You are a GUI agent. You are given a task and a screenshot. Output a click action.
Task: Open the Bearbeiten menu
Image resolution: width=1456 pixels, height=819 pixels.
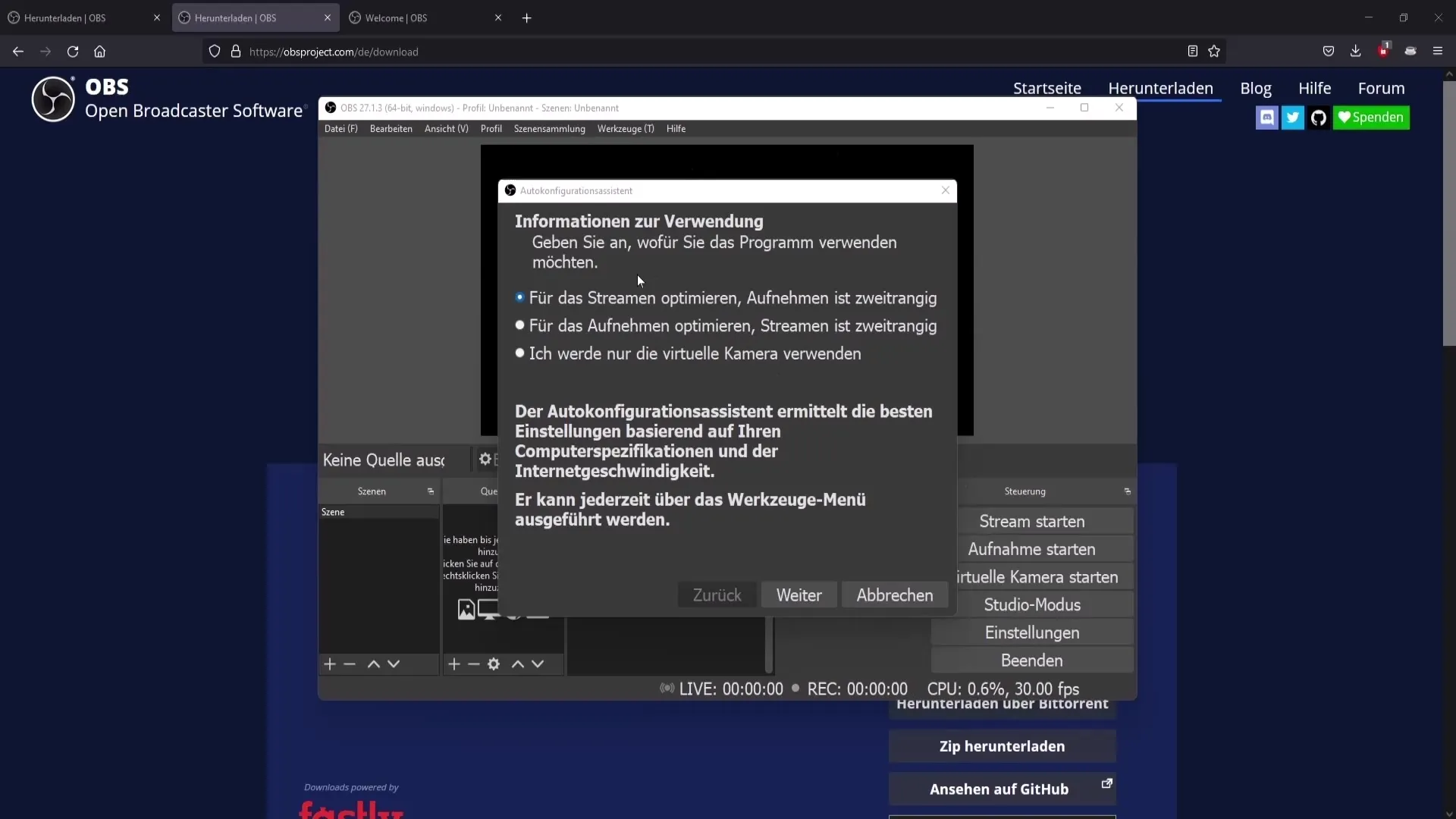(391, 129)
